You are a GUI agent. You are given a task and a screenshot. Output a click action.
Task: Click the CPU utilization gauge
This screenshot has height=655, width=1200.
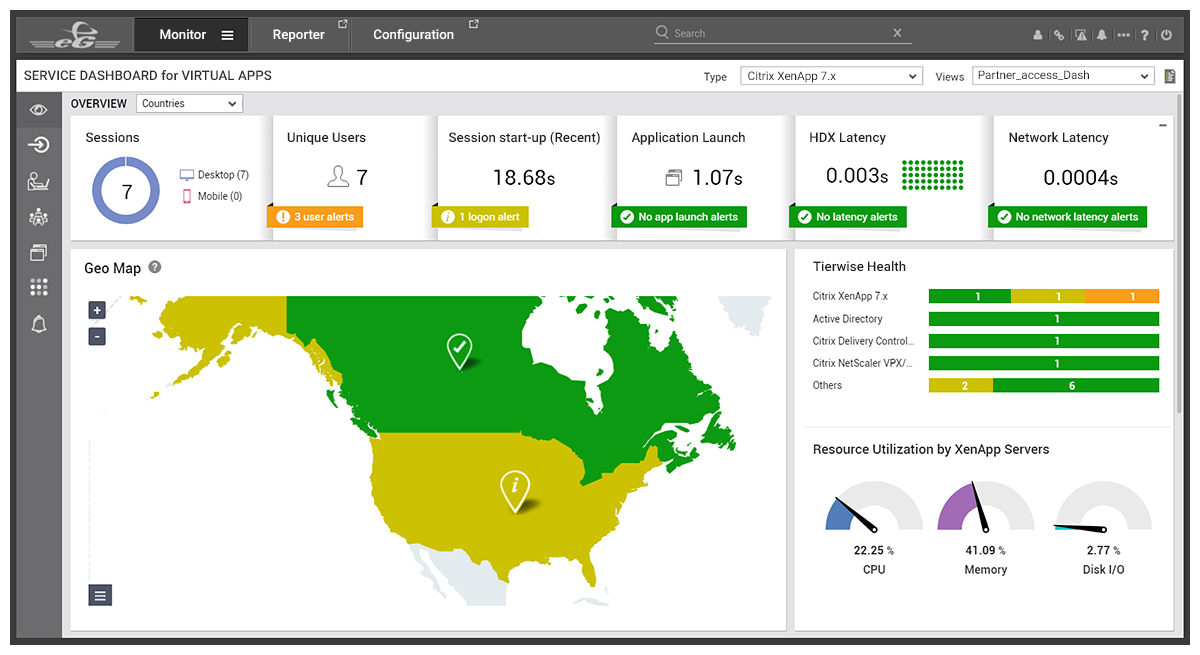click(x=874, y=506)
